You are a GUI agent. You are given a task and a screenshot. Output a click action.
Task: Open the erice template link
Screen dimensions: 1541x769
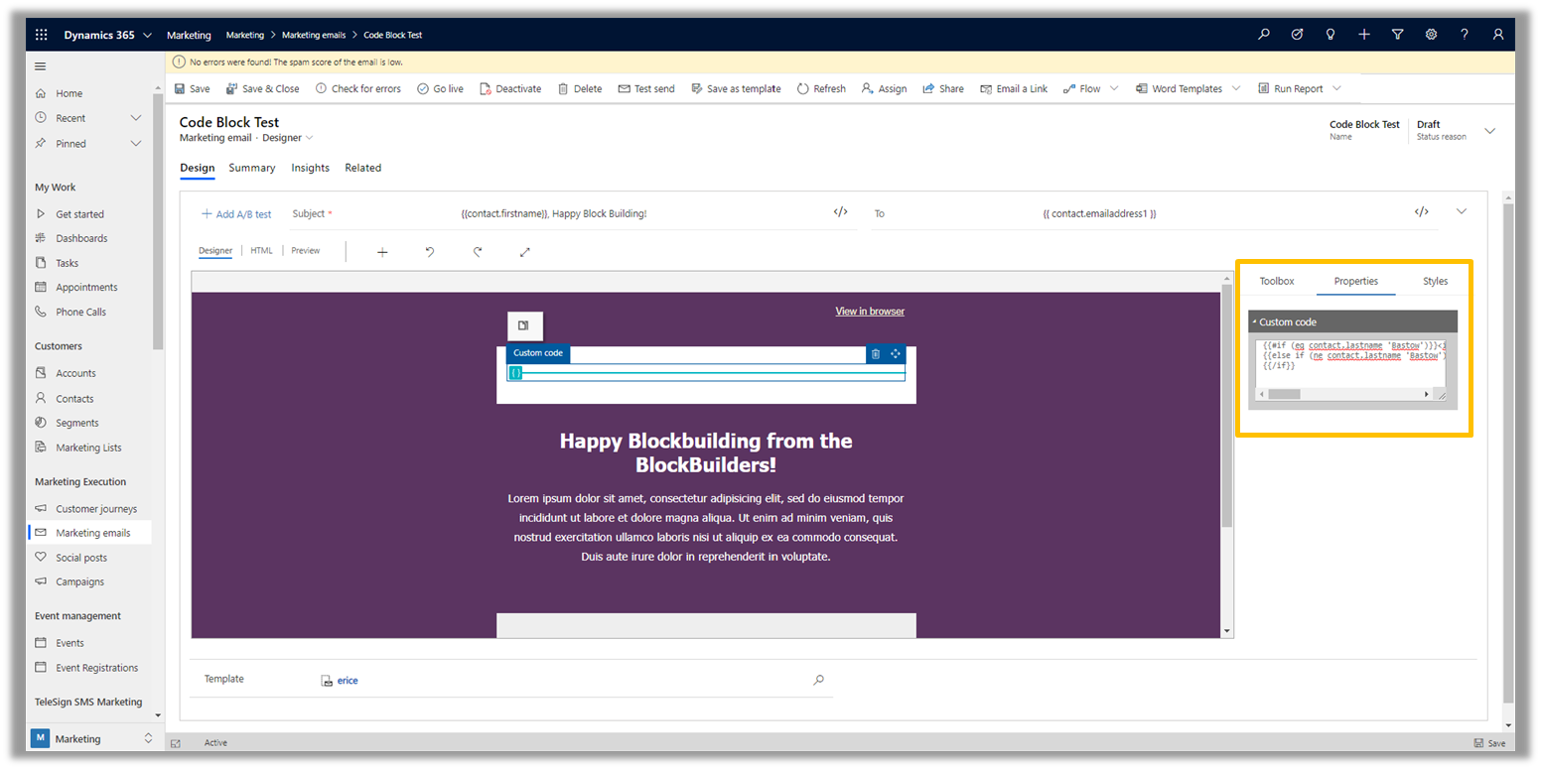(347, 681)
